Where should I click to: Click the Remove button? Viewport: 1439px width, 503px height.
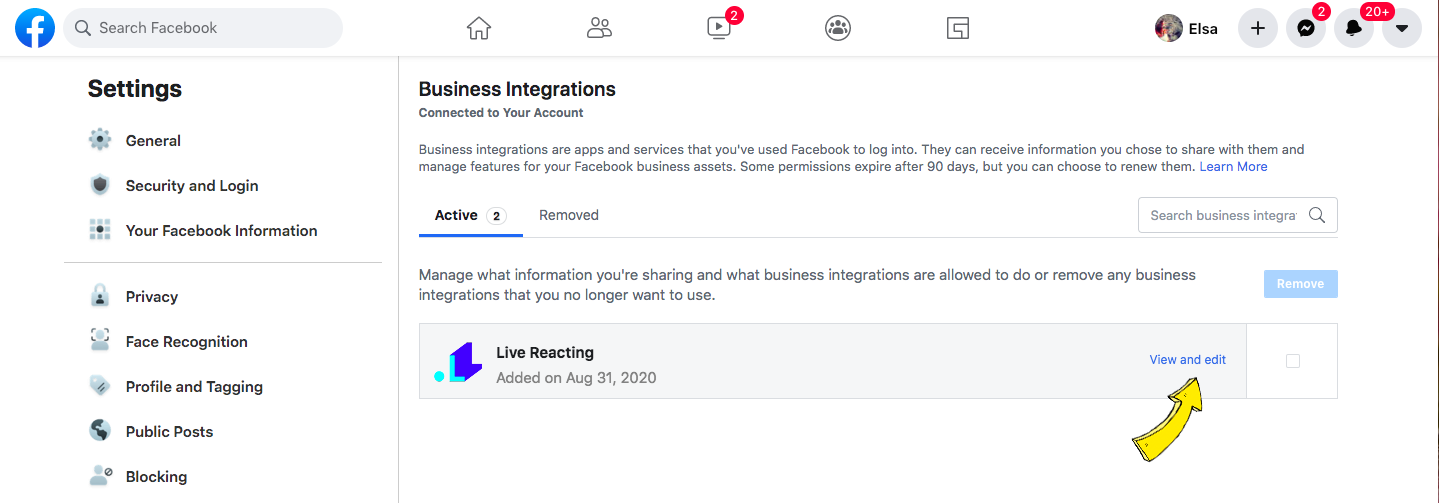click(1300, 284)
